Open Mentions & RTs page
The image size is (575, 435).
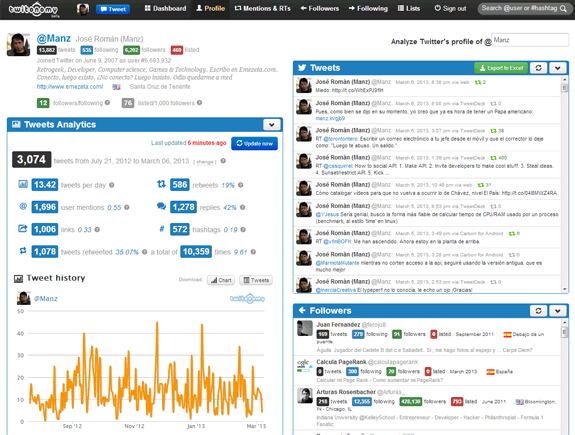[x=263, y=8]
